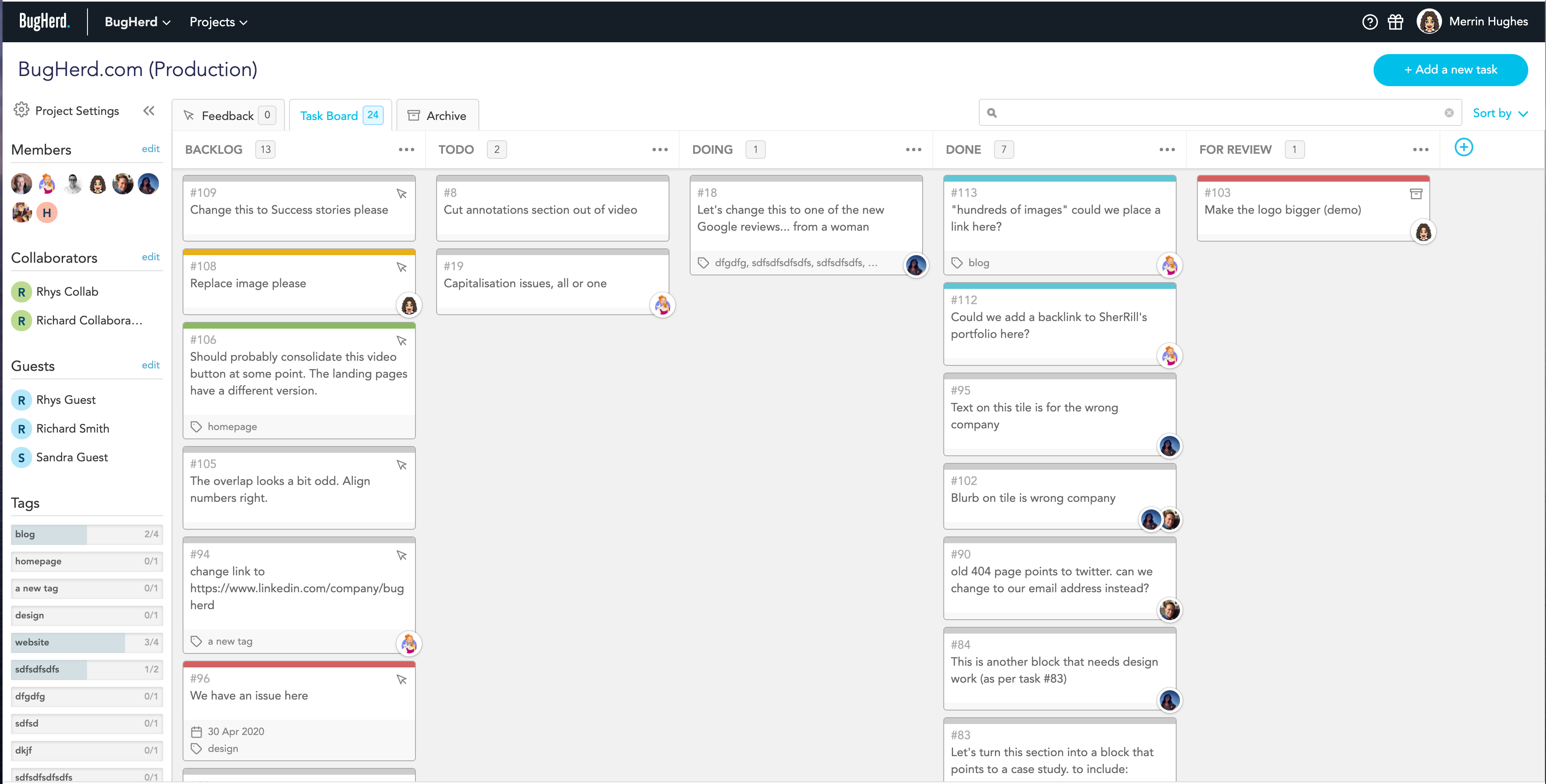Viewport: 1546px width, 784px height.
Task: Edit the Collaborators list
Action: [x=150, y=257]
